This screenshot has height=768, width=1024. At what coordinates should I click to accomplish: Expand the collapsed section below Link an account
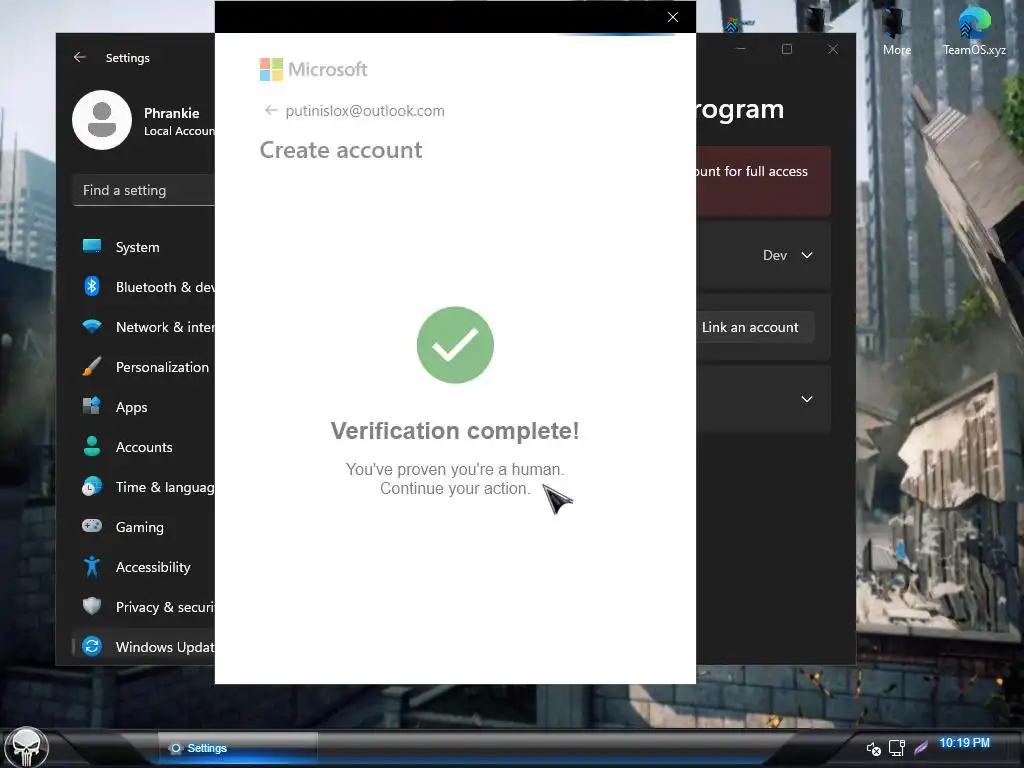[807, 399]
